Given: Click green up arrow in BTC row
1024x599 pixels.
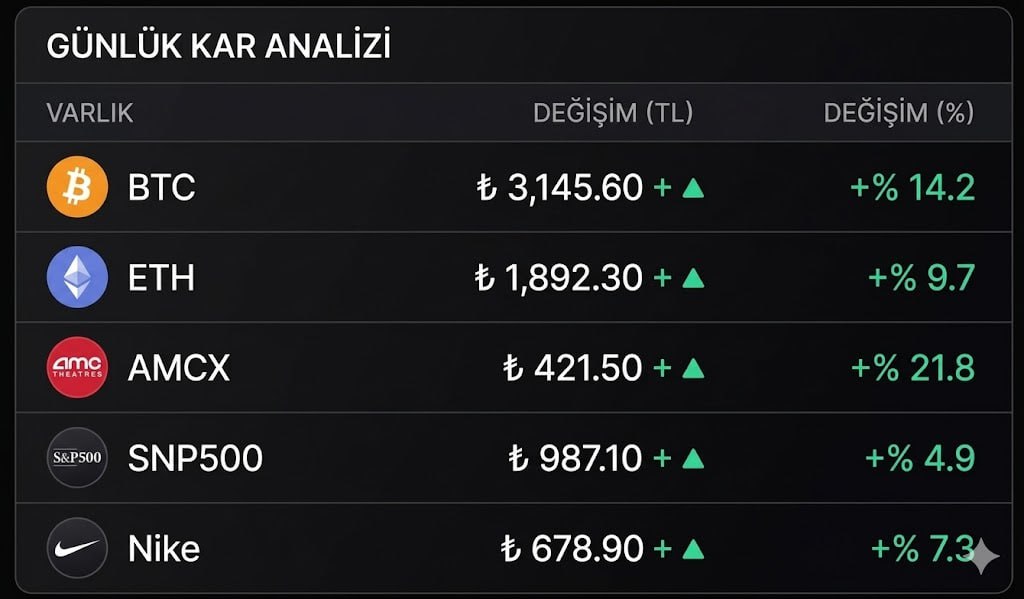Looking at the screenshot, I should [693, 187].
